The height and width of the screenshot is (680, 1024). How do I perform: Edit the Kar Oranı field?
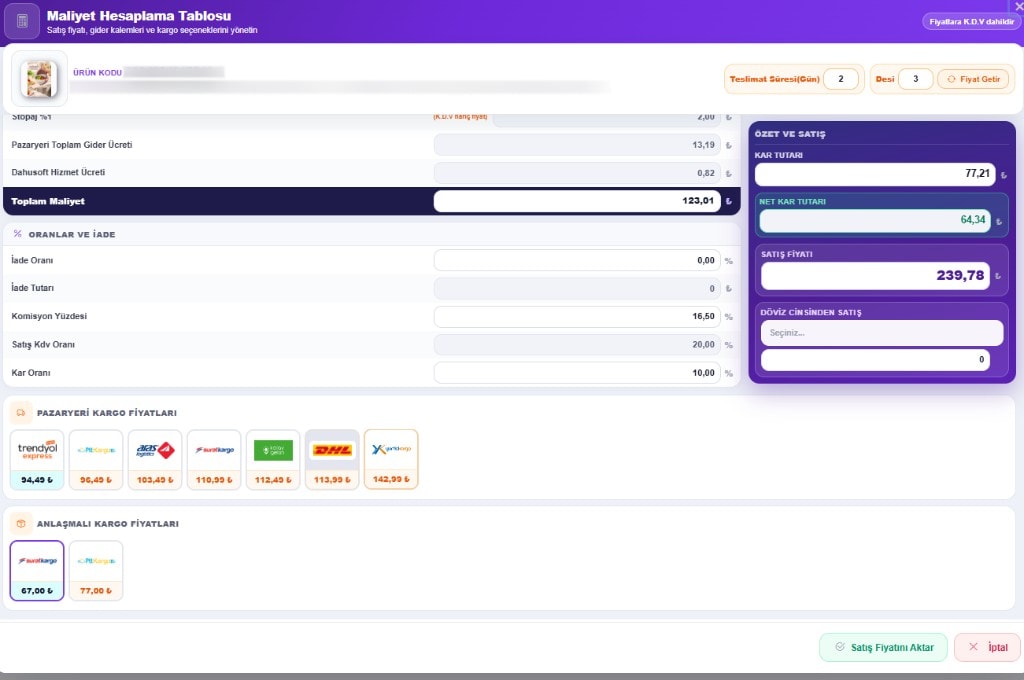[577, 373]
